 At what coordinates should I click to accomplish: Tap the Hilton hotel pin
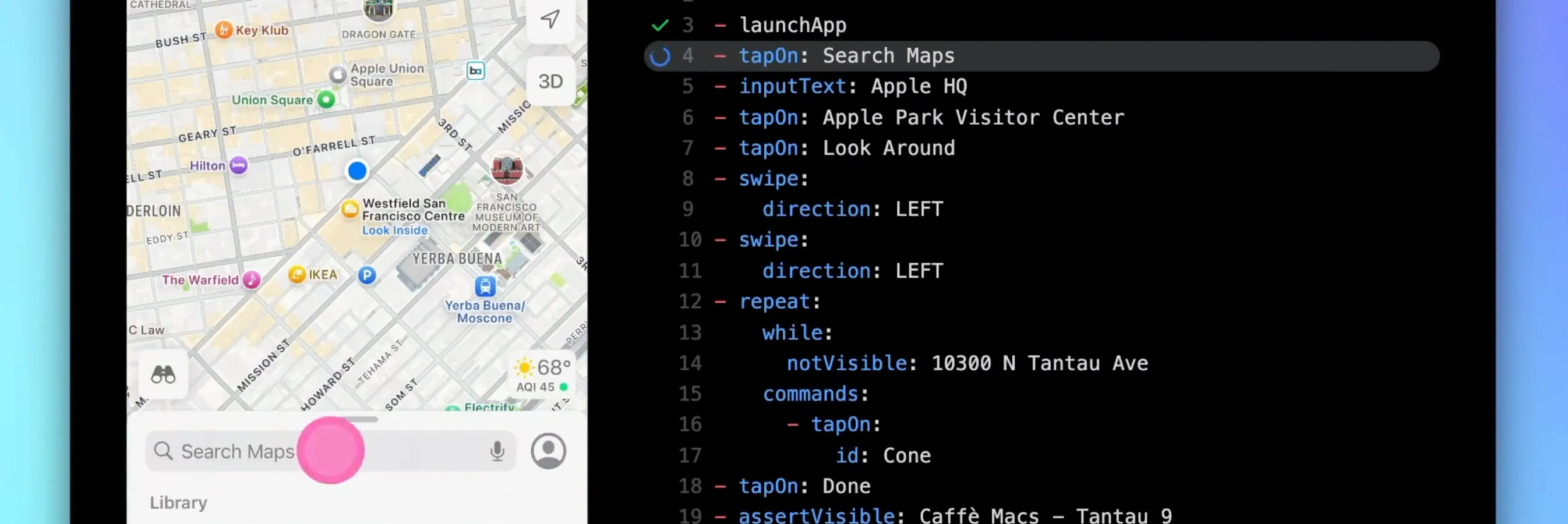click(239, 165)
